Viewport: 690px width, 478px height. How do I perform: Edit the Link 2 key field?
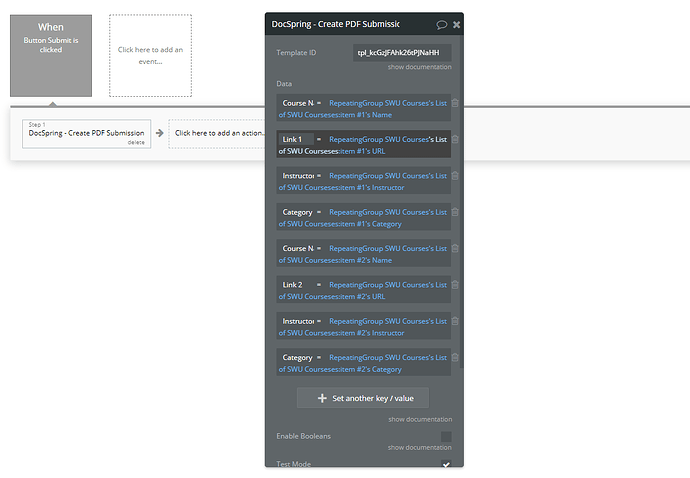[296, 285]
